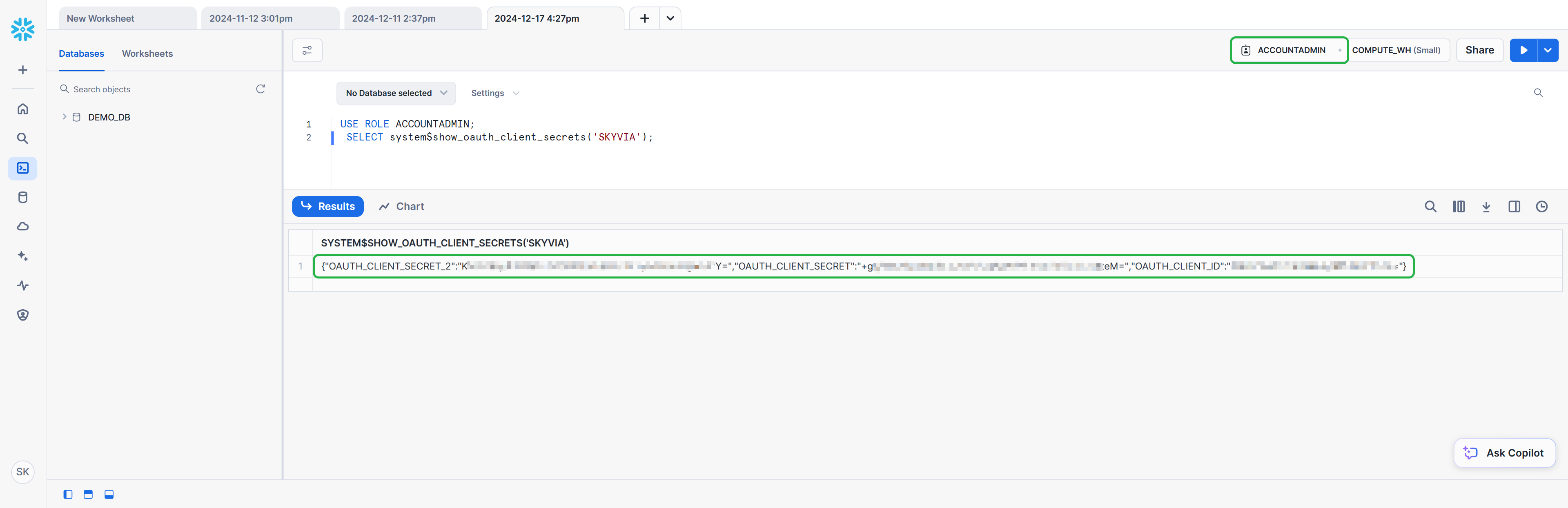Select the Worksheets projects icon in sidebar
Image resolution: width=1568 pixels, height=508 pixels.
click(x=22, y=168)
